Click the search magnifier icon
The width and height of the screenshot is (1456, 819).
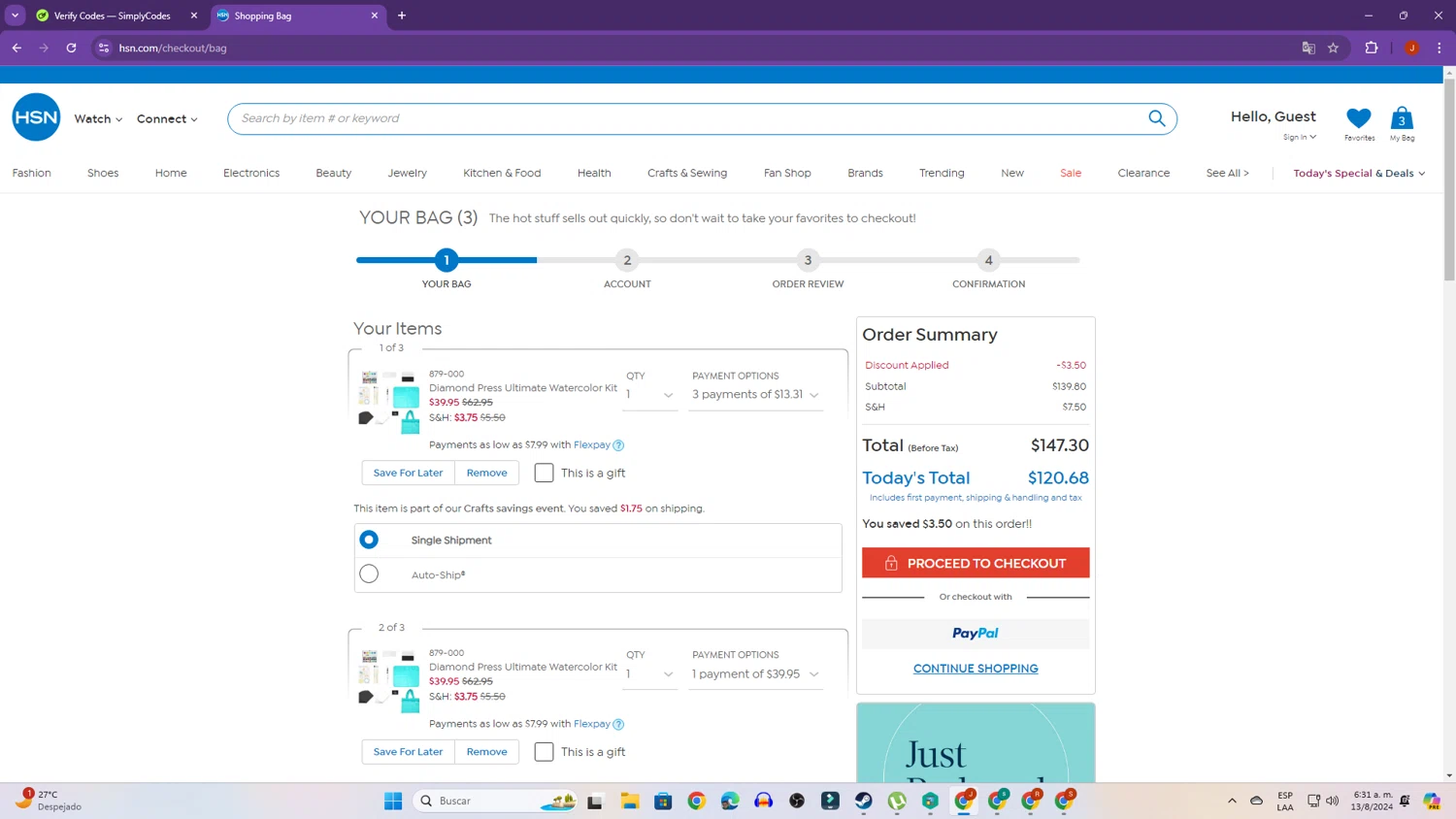click(1156, 118)
